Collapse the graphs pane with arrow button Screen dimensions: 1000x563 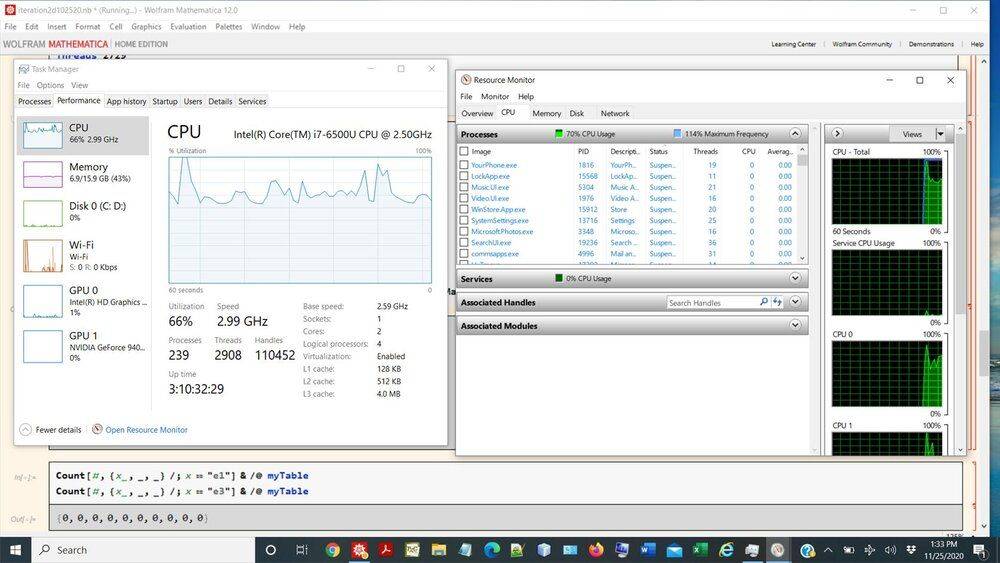coord(837,134)
